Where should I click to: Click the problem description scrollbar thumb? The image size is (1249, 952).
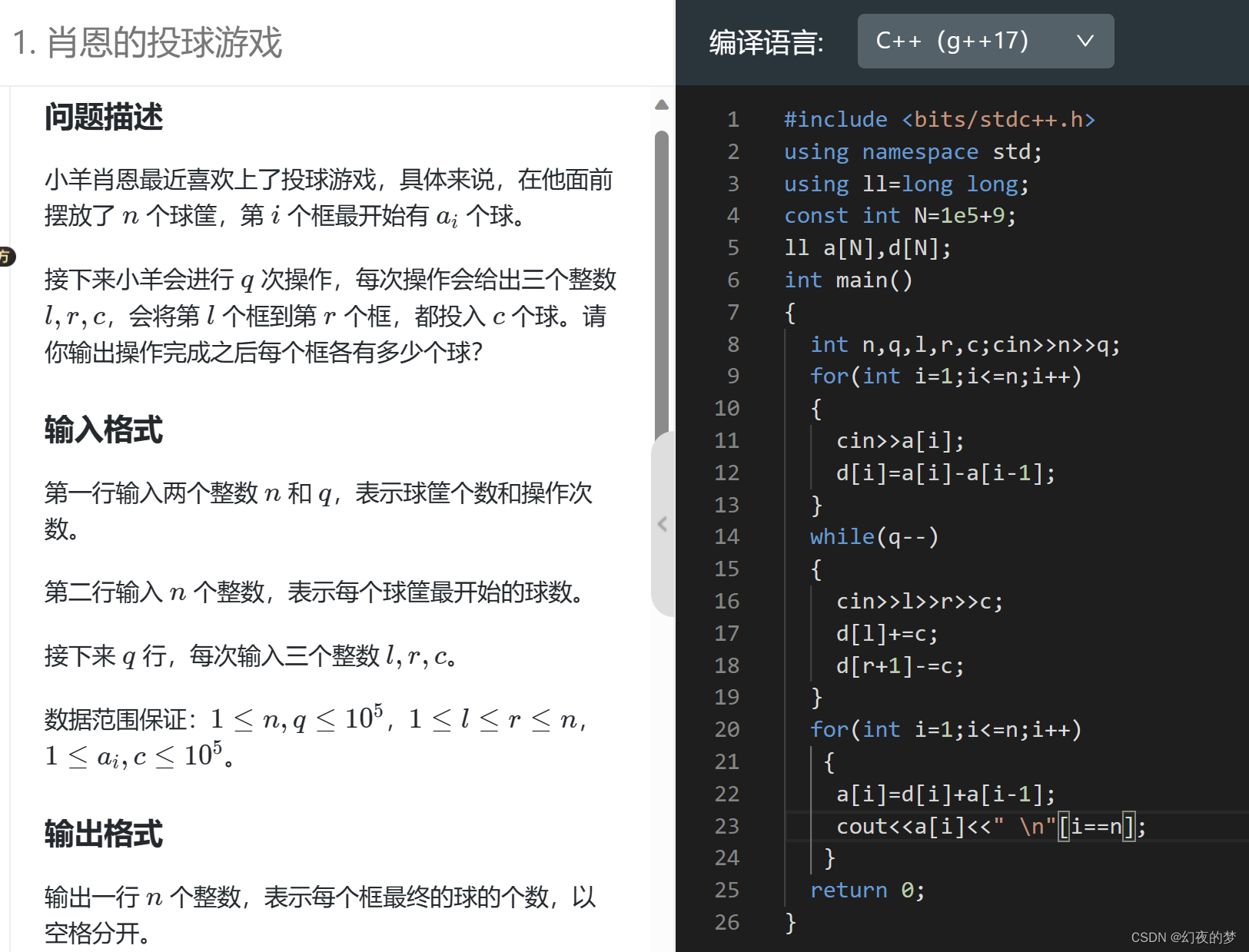click(x=661, y=284)
